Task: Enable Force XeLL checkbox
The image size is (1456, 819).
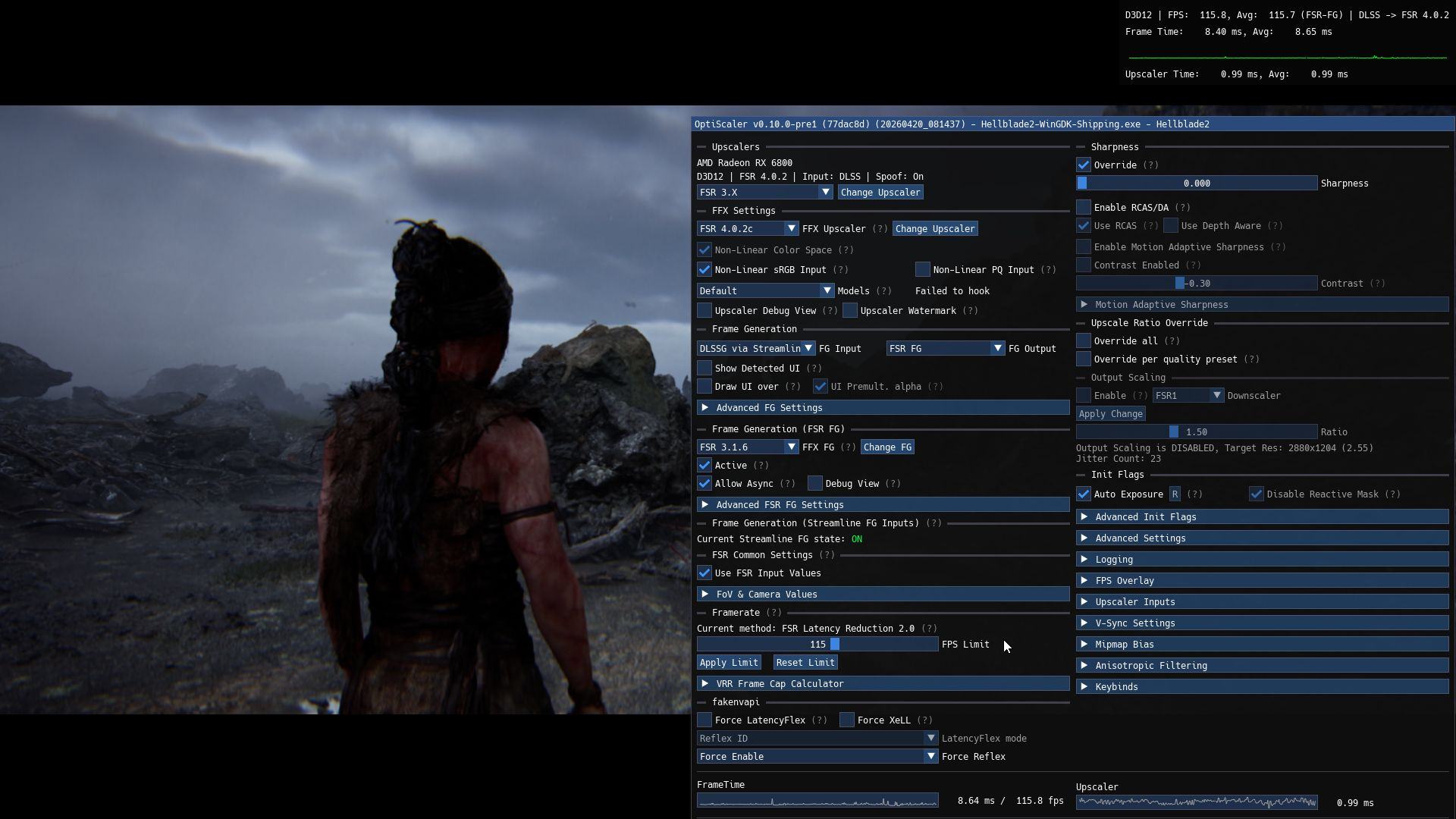Action: (x=847, y=720)
